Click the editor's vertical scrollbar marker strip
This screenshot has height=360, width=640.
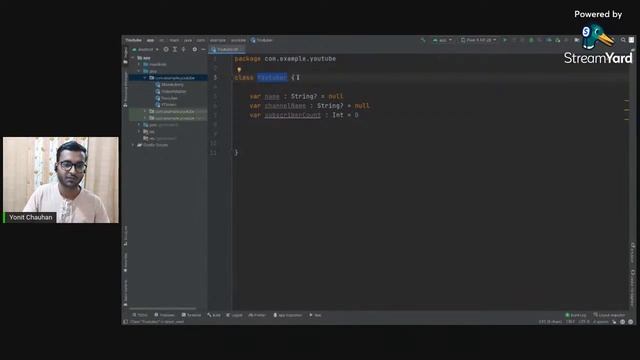coord(627,181)
